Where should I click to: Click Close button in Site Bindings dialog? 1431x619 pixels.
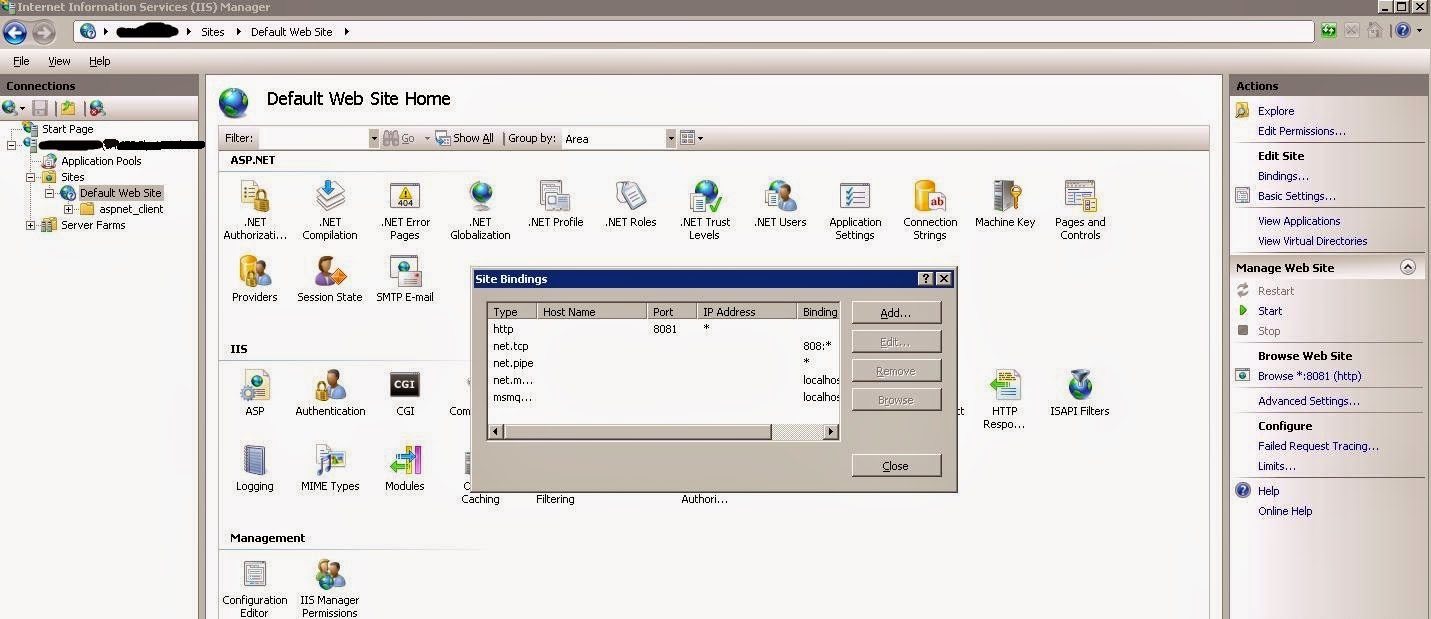click(x=896, y=466)
